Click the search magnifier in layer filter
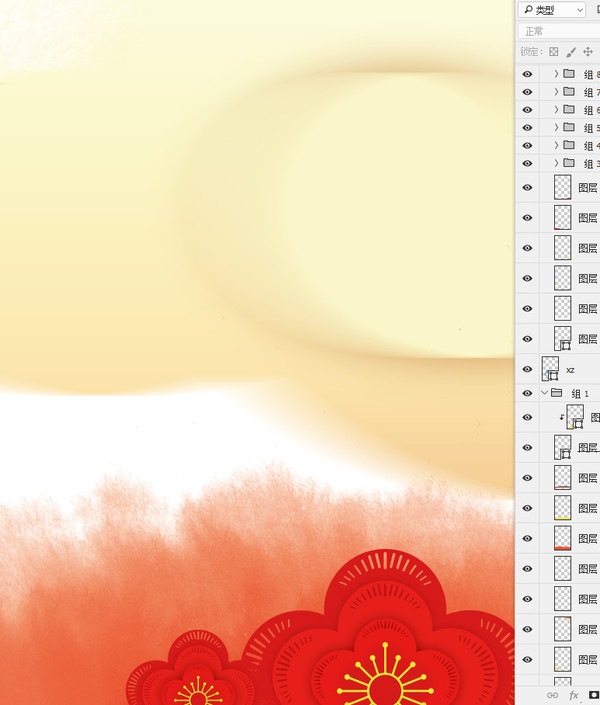600x705 pixels. coord(528,9)
